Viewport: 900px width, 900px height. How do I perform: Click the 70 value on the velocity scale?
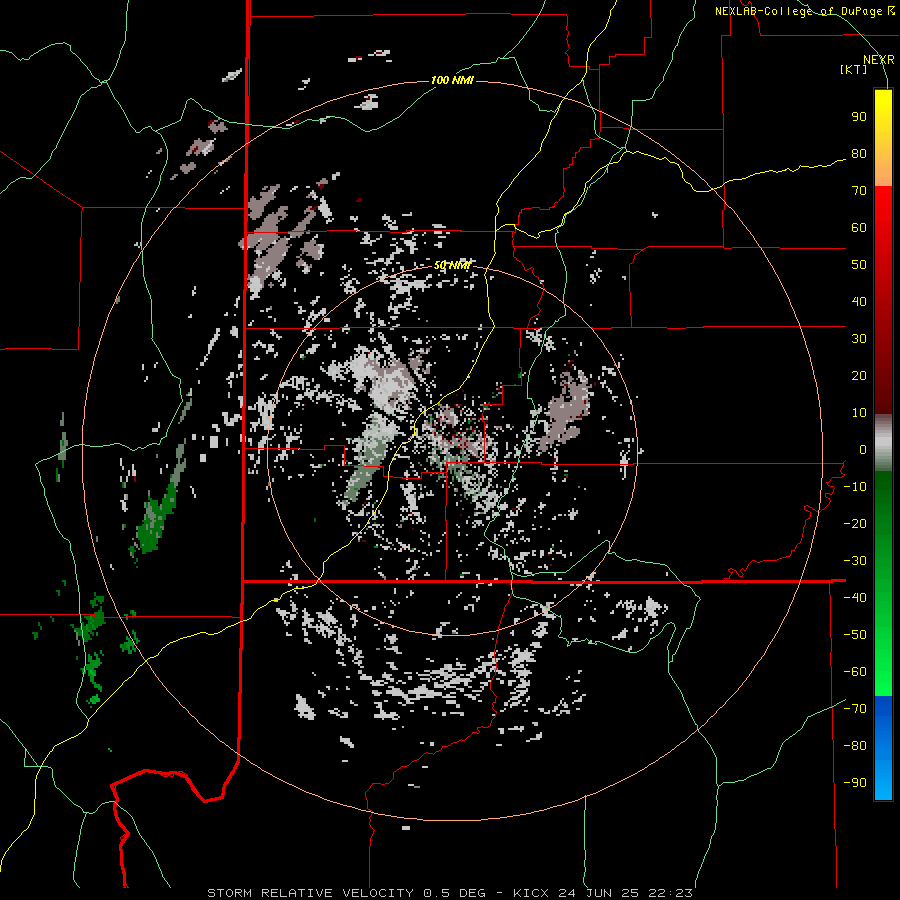(859, 191)
